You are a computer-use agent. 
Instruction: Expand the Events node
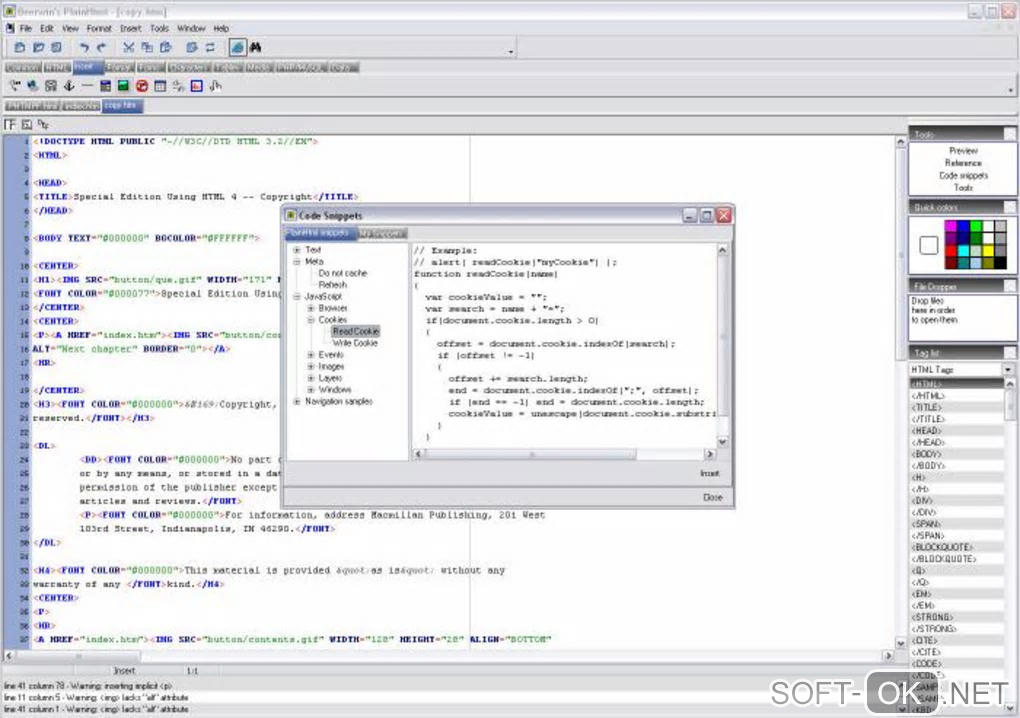click(x=311, y=355)
